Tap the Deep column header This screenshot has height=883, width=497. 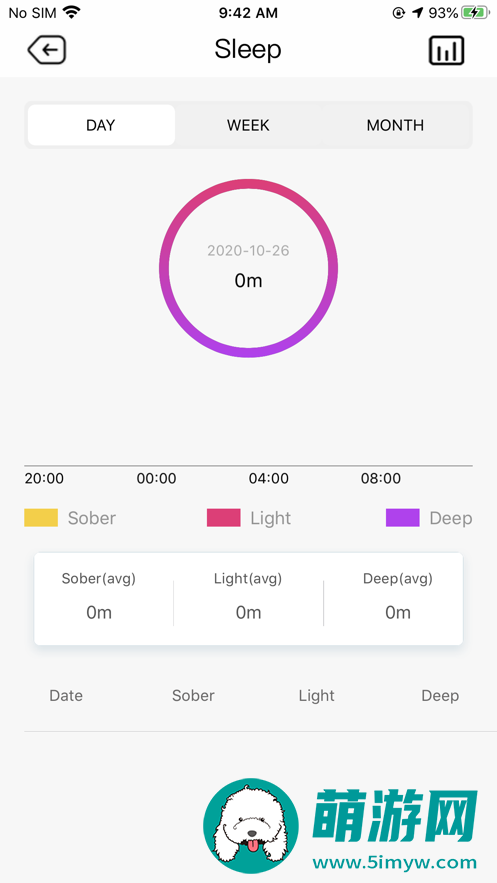(440, 696)
